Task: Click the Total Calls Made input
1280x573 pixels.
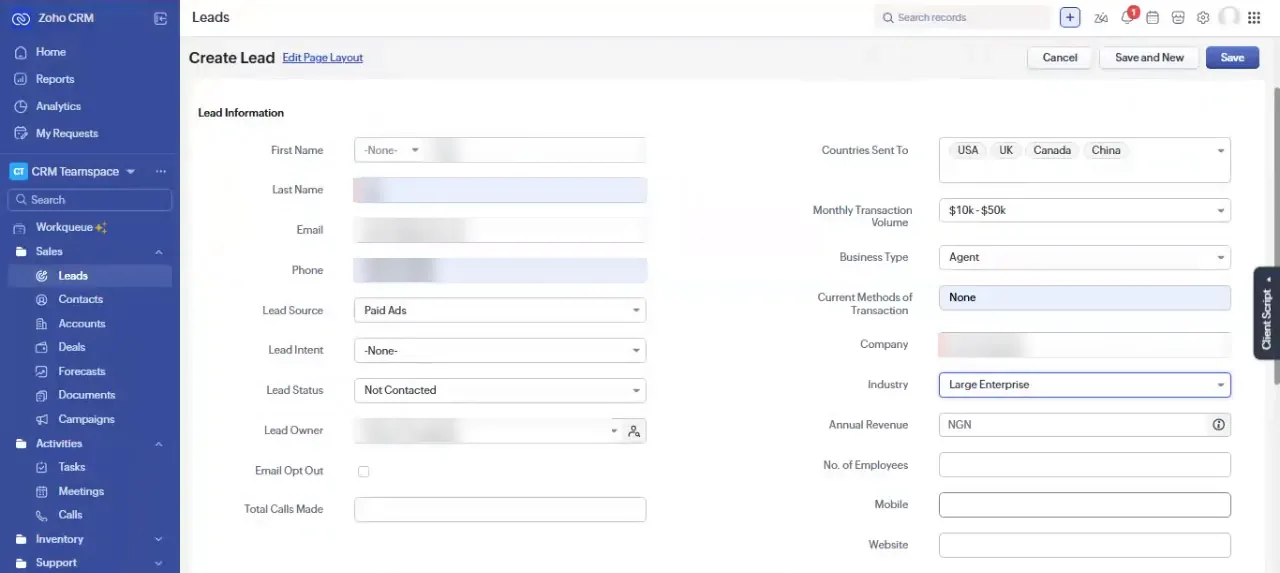Action: point(500,510)
